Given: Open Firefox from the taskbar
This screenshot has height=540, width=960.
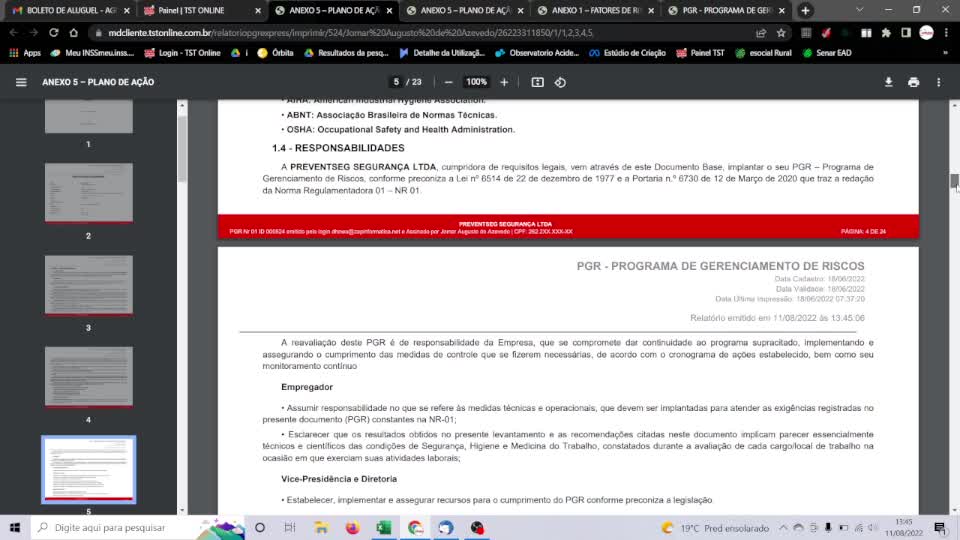Looking at the screenshot, I should click(x=352, y=528).
